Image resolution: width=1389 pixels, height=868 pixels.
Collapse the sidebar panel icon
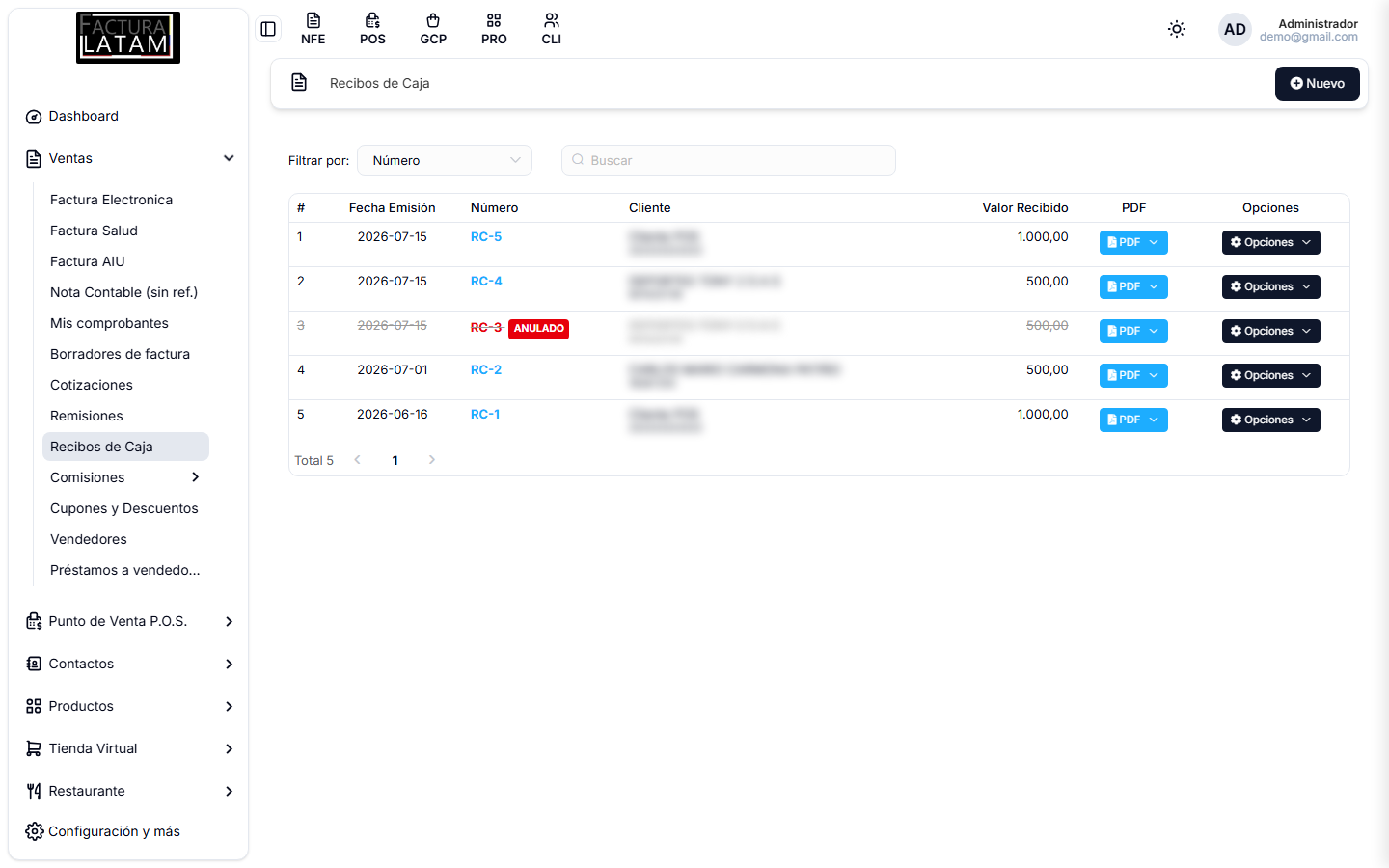pos(268,29)
